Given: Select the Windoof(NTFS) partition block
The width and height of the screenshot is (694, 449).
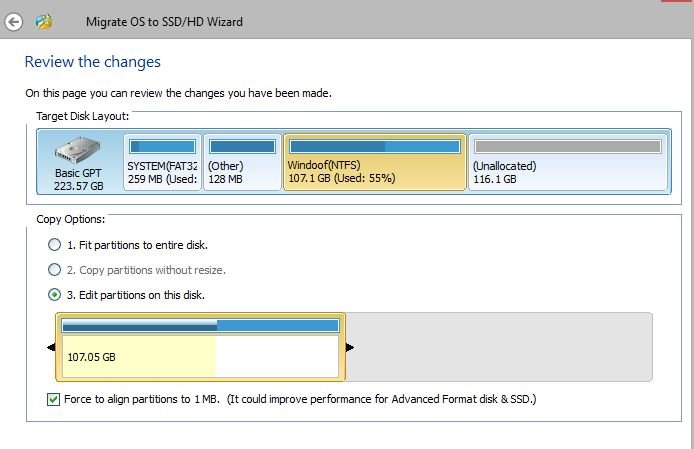Looking at the screenshot, I should pos(375,162).
